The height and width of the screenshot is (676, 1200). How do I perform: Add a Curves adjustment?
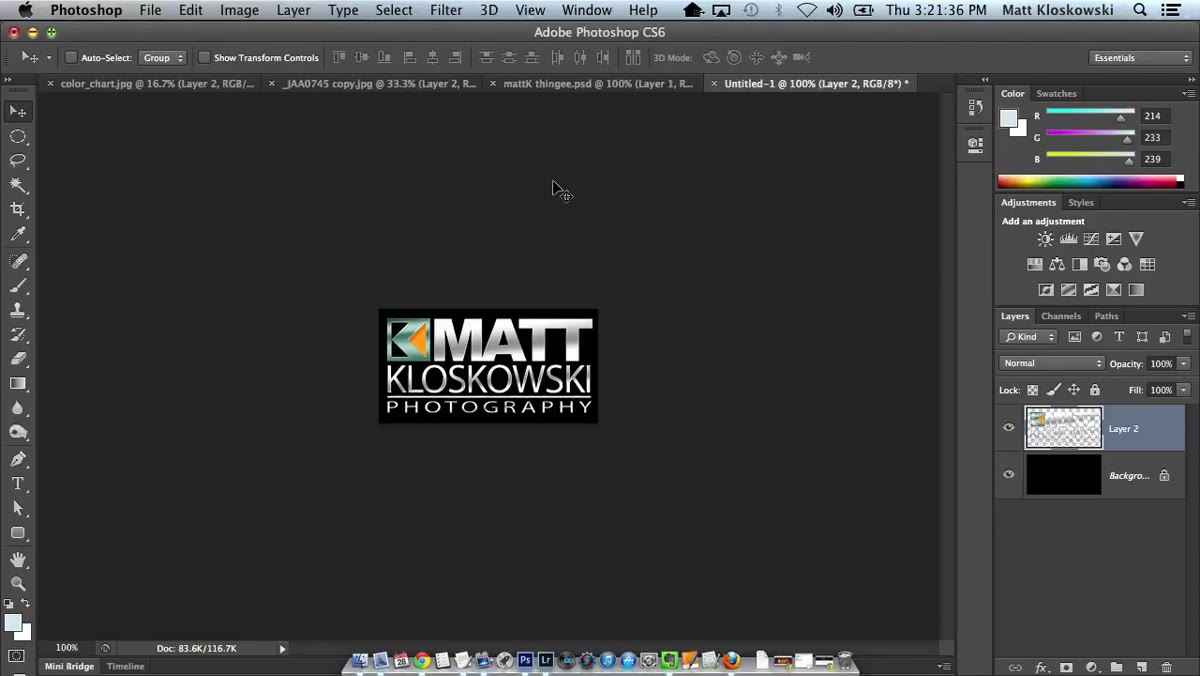click(1091, 239)
